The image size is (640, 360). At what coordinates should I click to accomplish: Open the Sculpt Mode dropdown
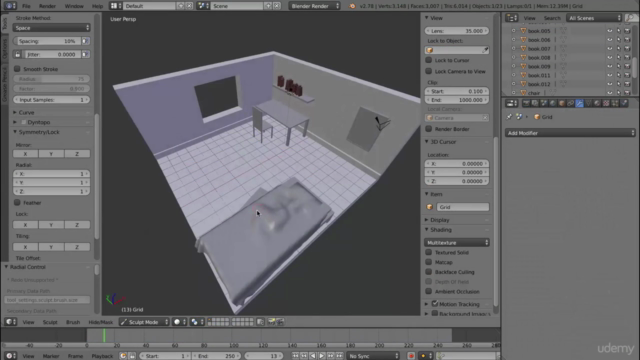click(x=144, y=322)
